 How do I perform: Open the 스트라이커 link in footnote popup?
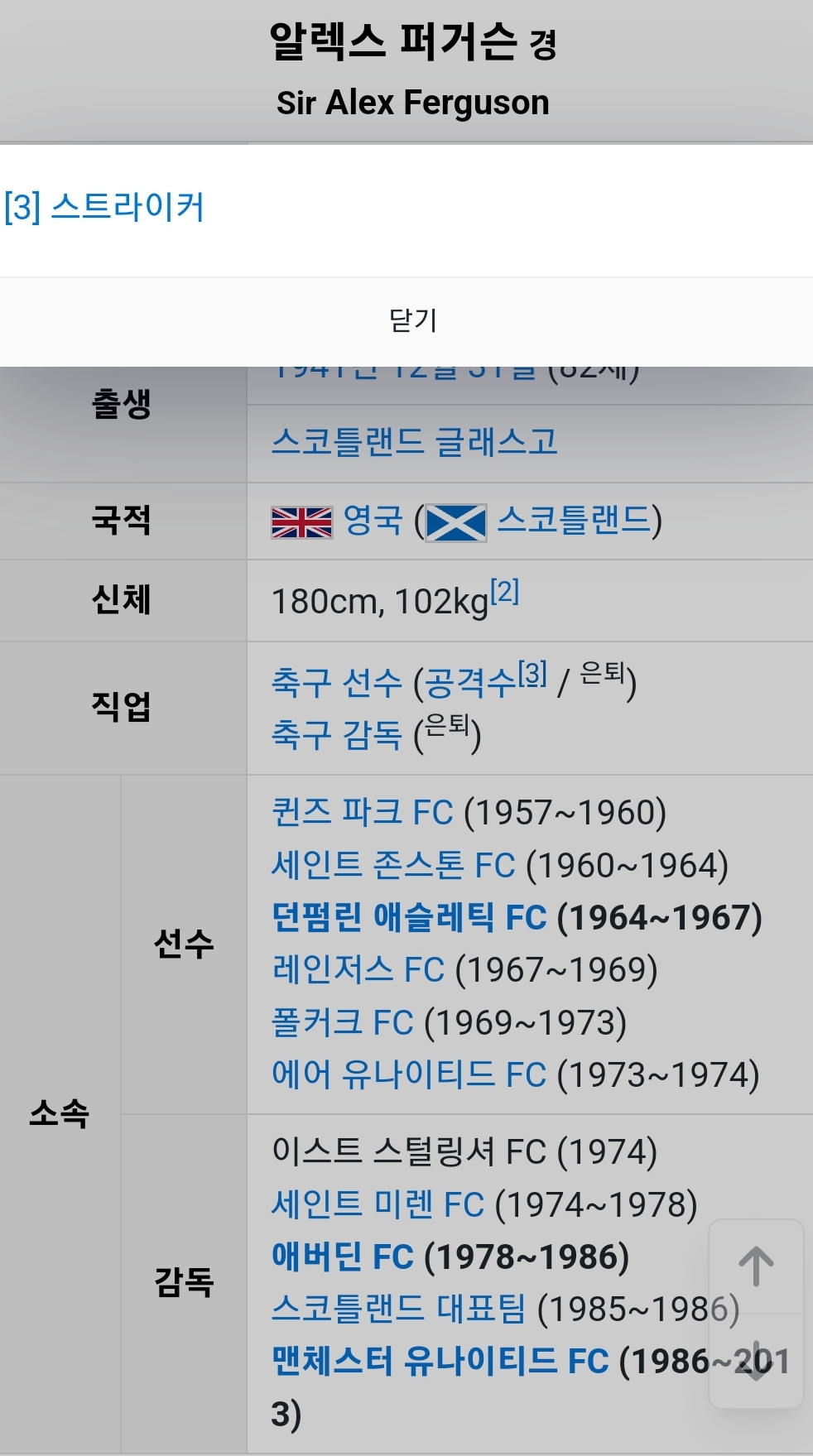click(127, 206)
